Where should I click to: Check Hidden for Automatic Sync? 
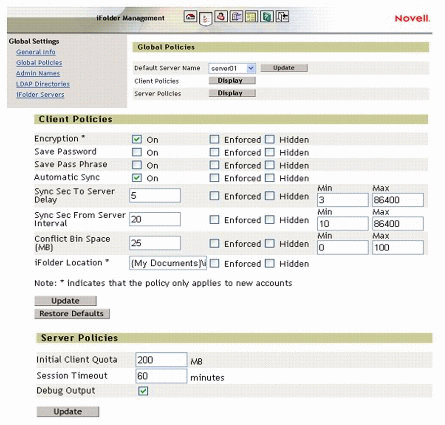pyautogui.click(x=270, y=178)
